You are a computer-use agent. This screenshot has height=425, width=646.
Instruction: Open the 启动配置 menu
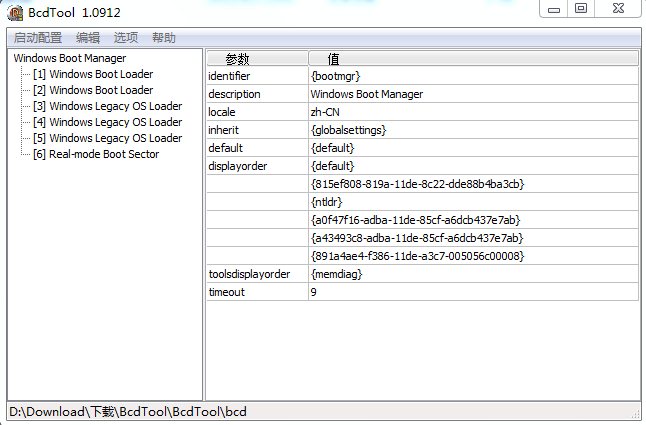coord(37,38)
